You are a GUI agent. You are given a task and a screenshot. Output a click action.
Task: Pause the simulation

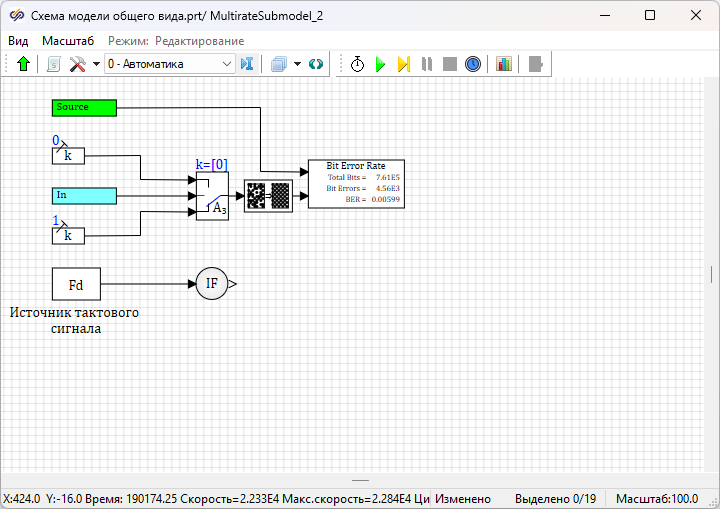click(427, 64)
